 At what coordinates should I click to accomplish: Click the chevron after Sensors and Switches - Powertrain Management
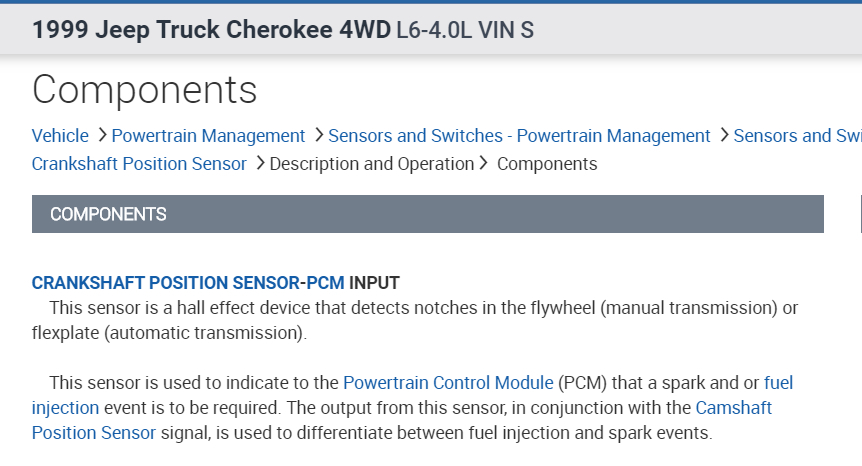(723, 135)
